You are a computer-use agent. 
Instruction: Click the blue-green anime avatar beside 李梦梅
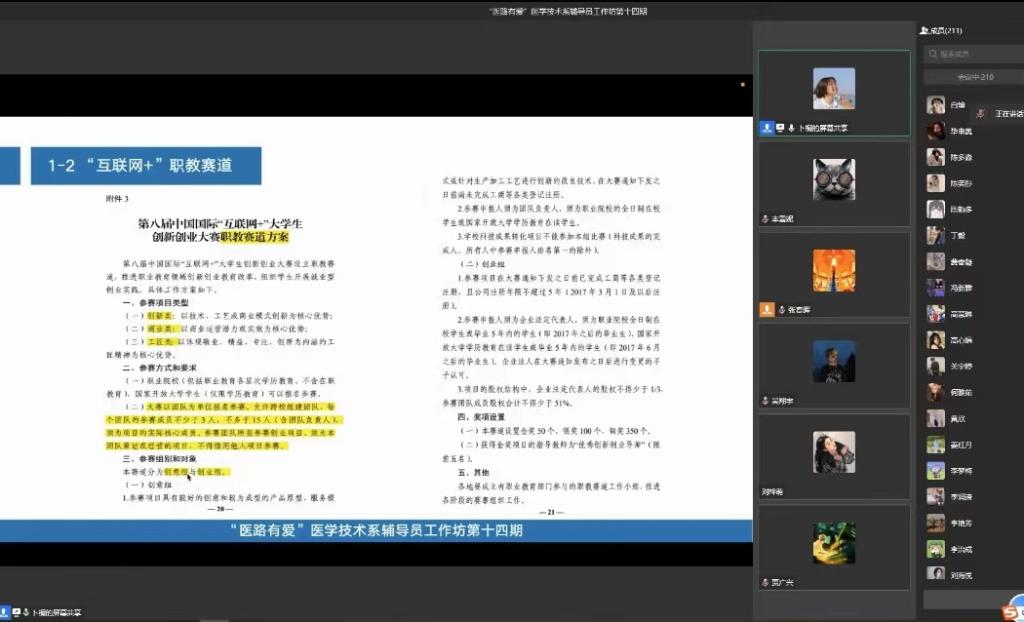936,470
